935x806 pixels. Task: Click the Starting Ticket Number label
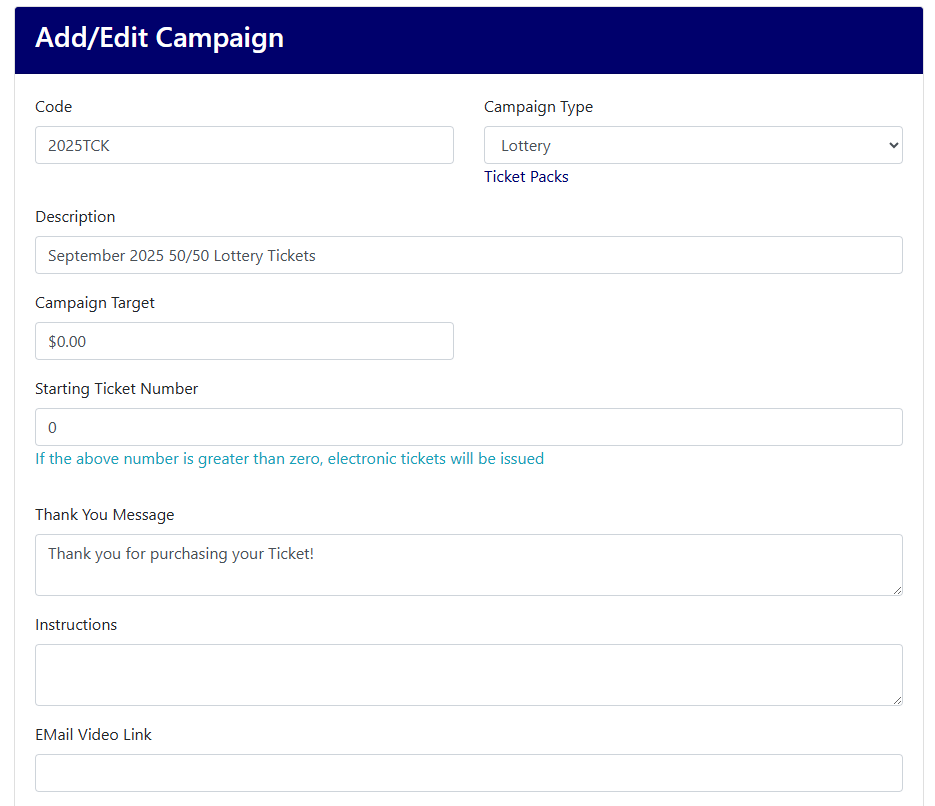[116, 389]
